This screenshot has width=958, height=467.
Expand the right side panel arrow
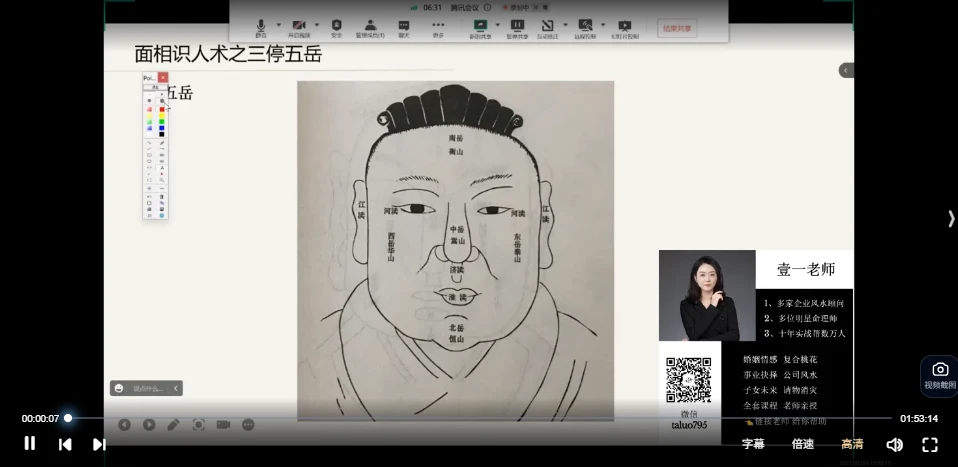click(x=950, y=218)
